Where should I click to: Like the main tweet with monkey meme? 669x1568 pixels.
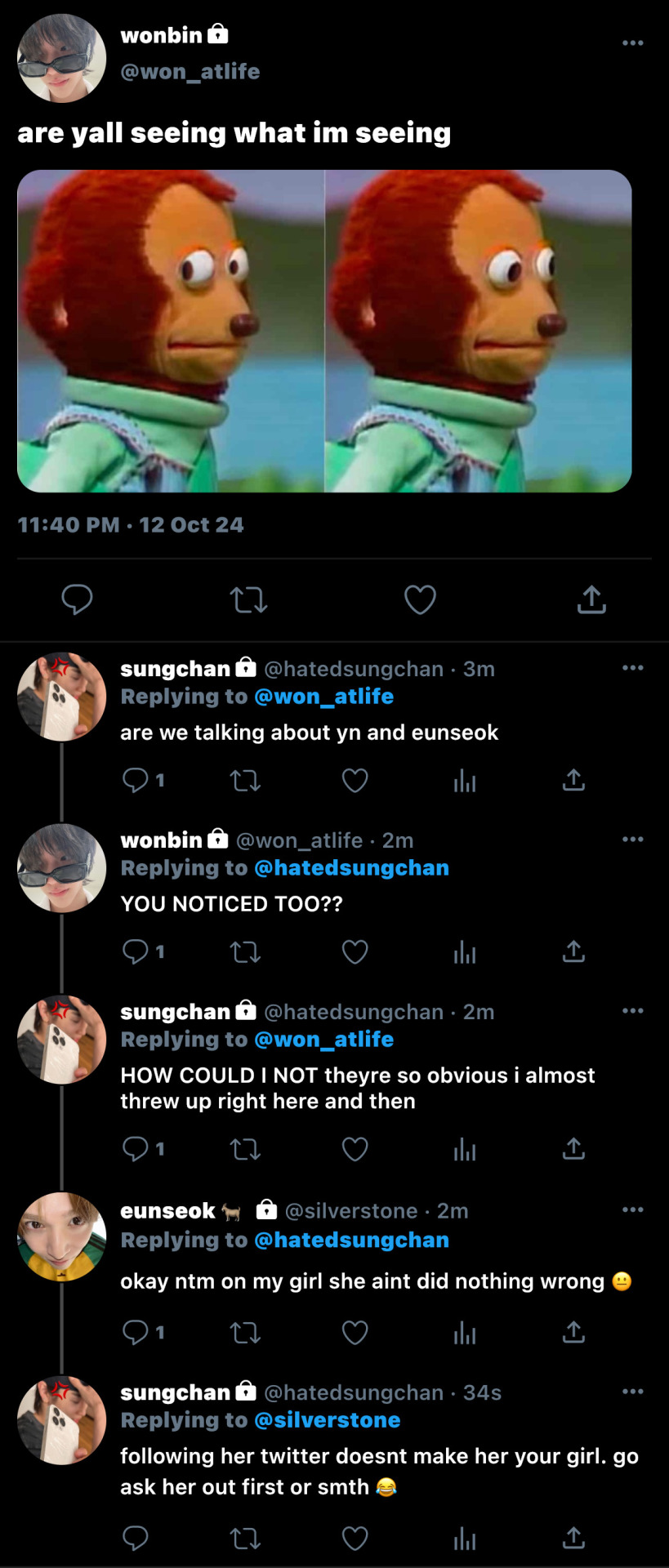(x=420, y=599)
